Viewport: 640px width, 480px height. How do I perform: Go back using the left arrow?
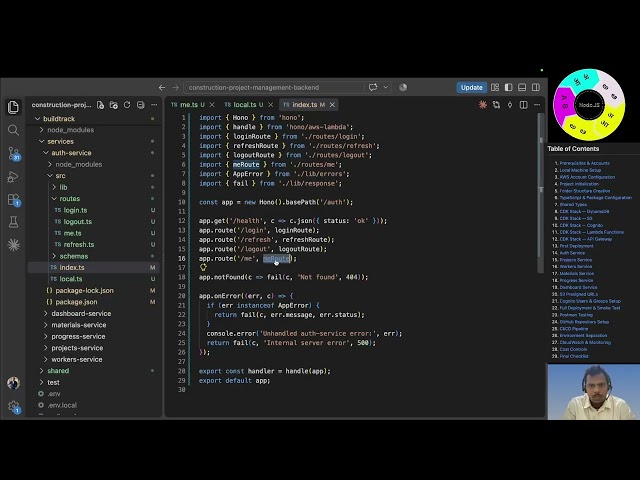(x=162, y=87)
